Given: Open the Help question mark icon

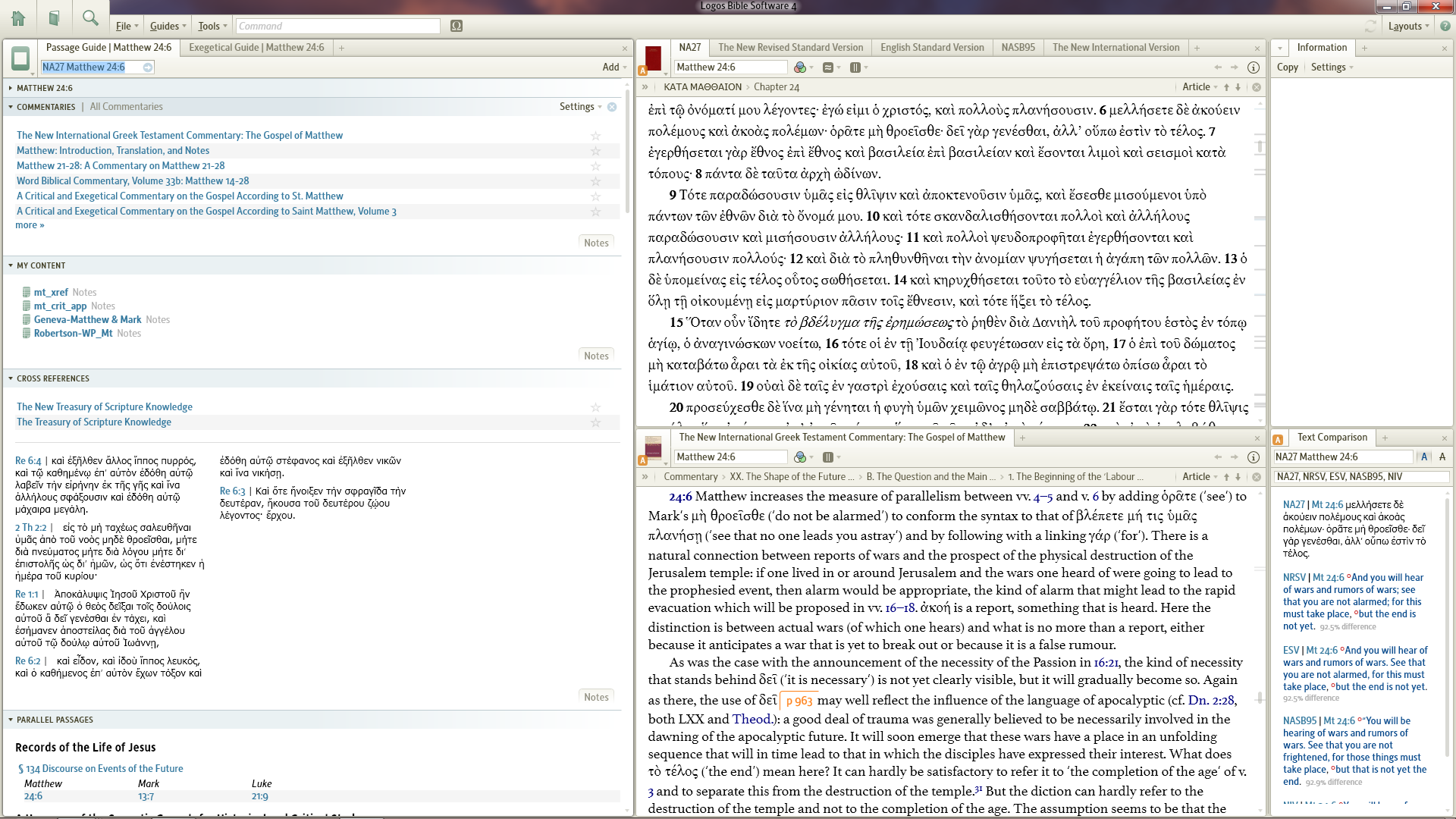Looking at the screenshot, I should tap(1445, 26).
